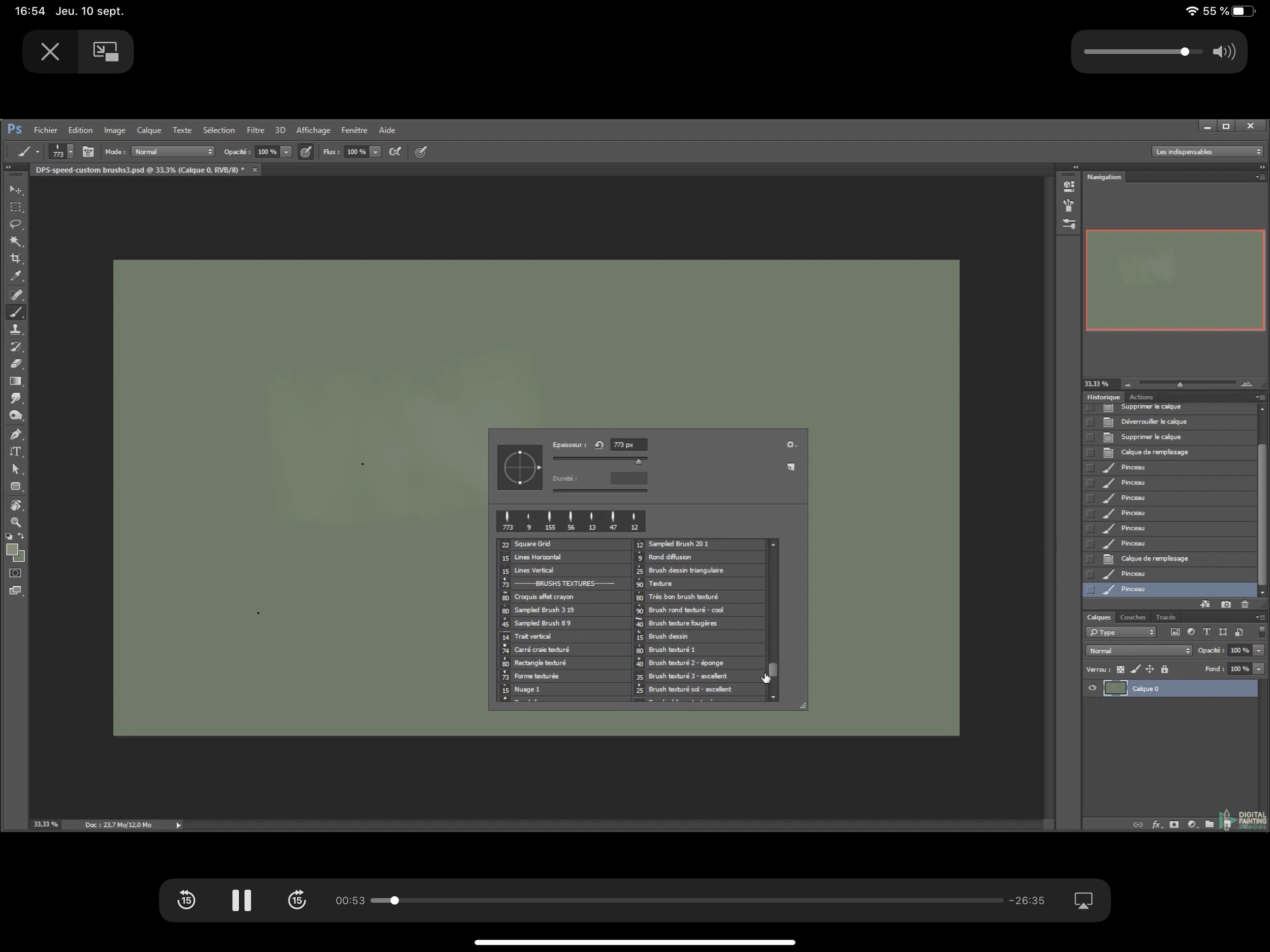Open brush preset picker gear menu
This screenshot has width=1270, height=952.
point(790,445)
